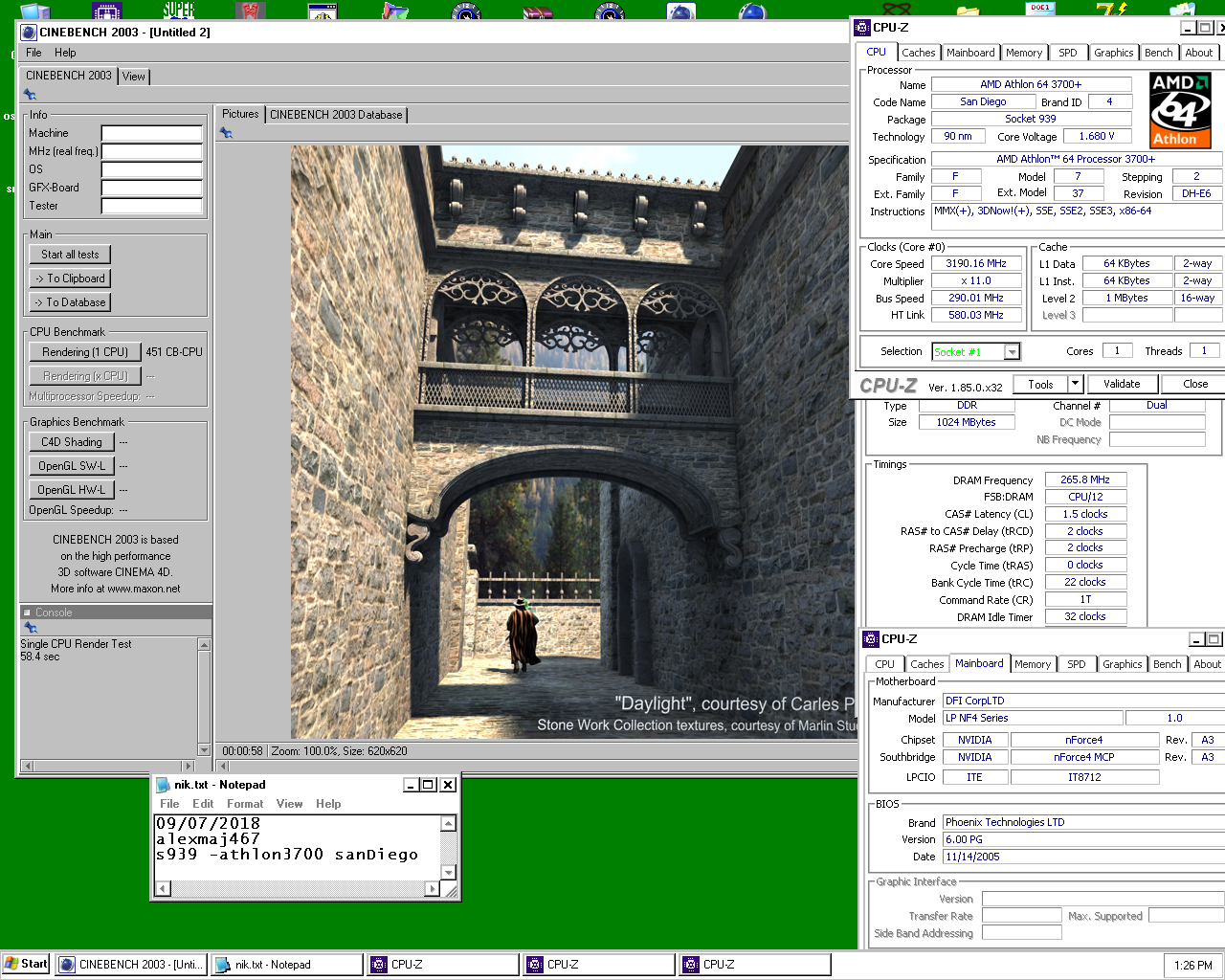The height and width of the screenshot is (980, 1225).
Task: Click the CINEBENCH 2003 title bar icon
Action: coord(29,32)
